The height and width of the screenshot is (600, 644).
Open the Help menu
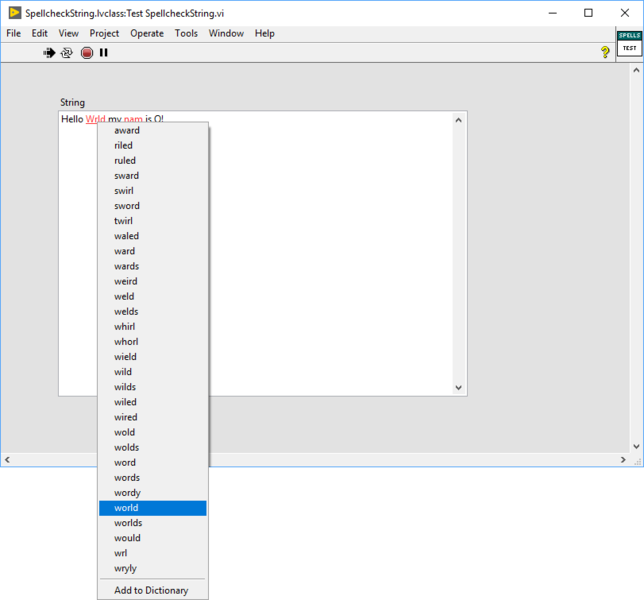264,33
